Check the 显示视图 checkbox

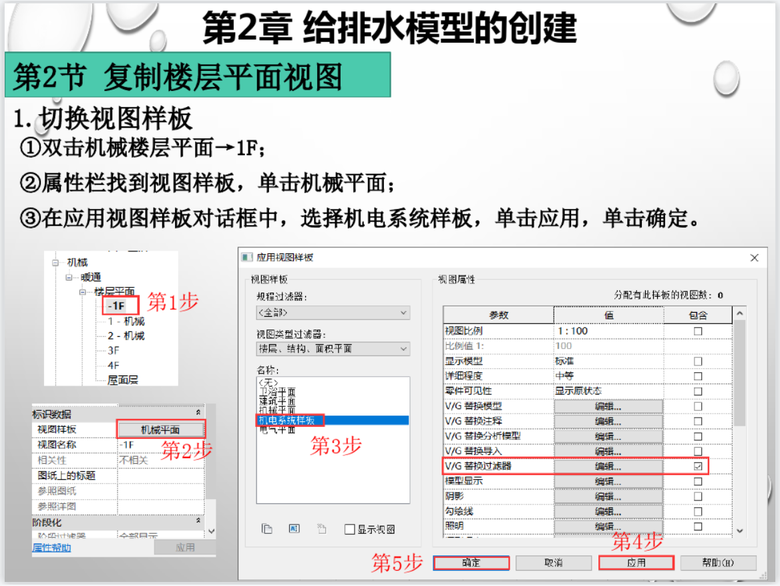pyautogui.click(x=349, y=529)
